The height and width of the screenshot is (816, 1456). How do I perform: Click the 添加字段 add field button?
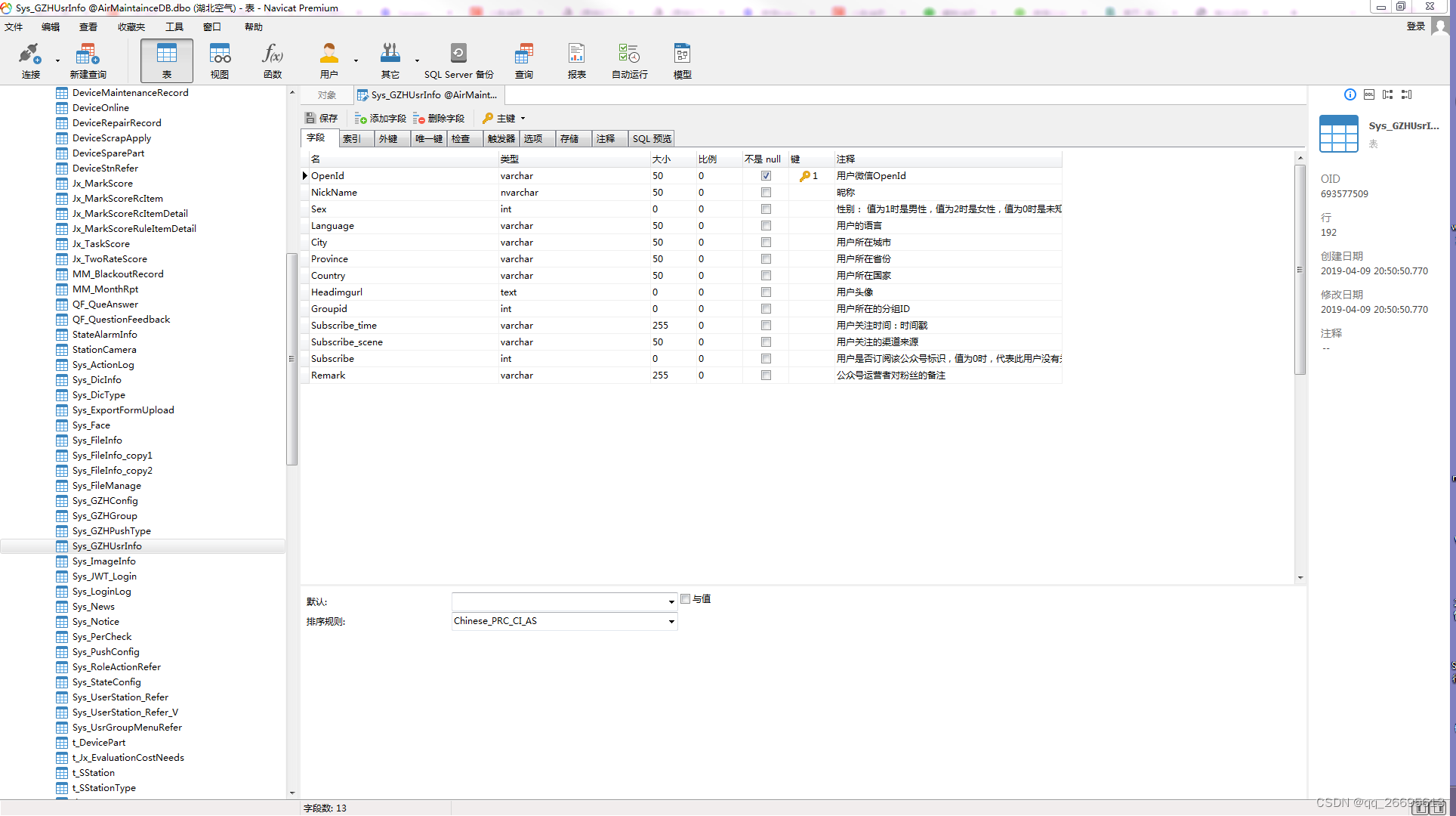[x=381, y=119]
